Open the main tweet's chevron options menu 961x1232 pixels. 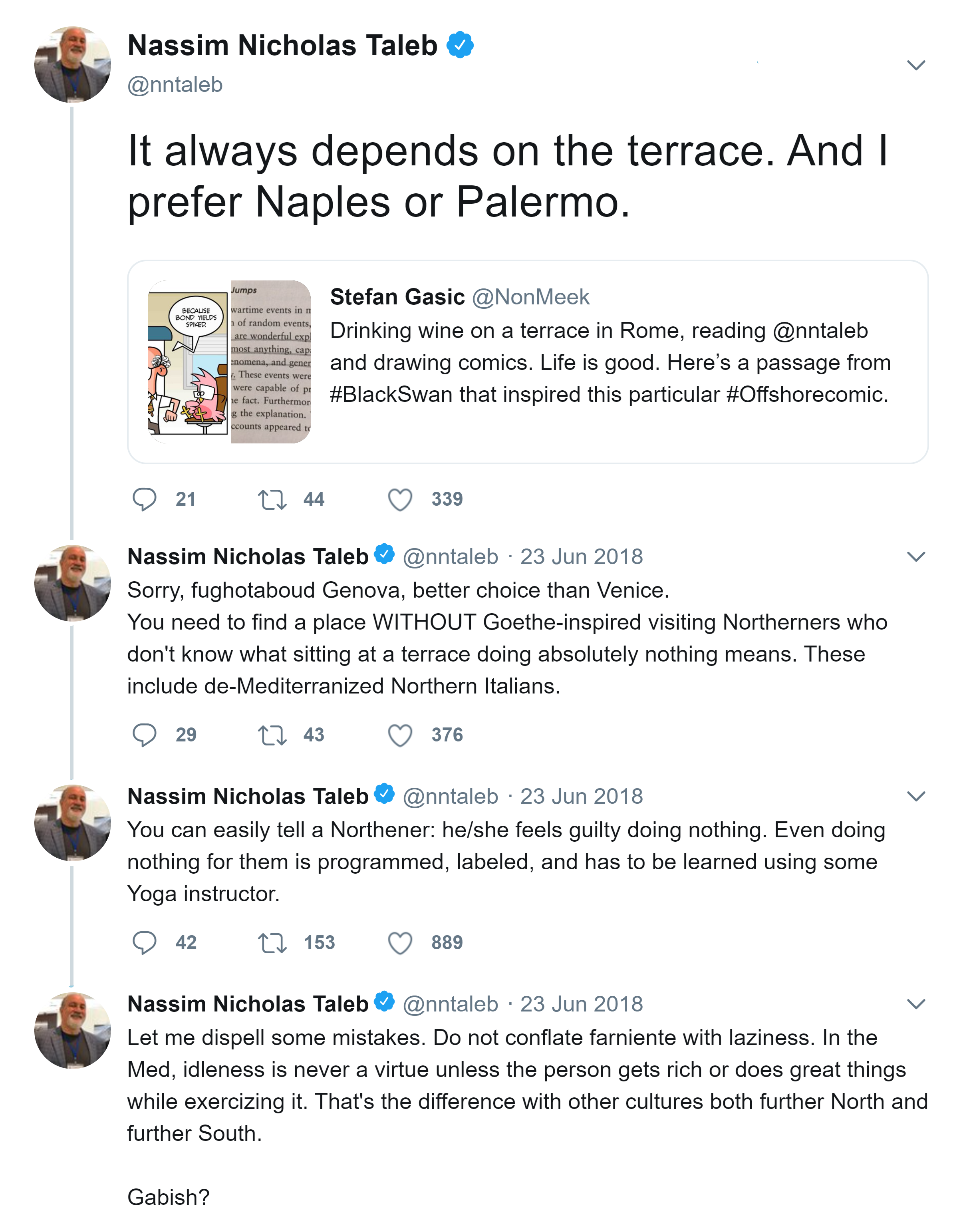click(916, 65)
